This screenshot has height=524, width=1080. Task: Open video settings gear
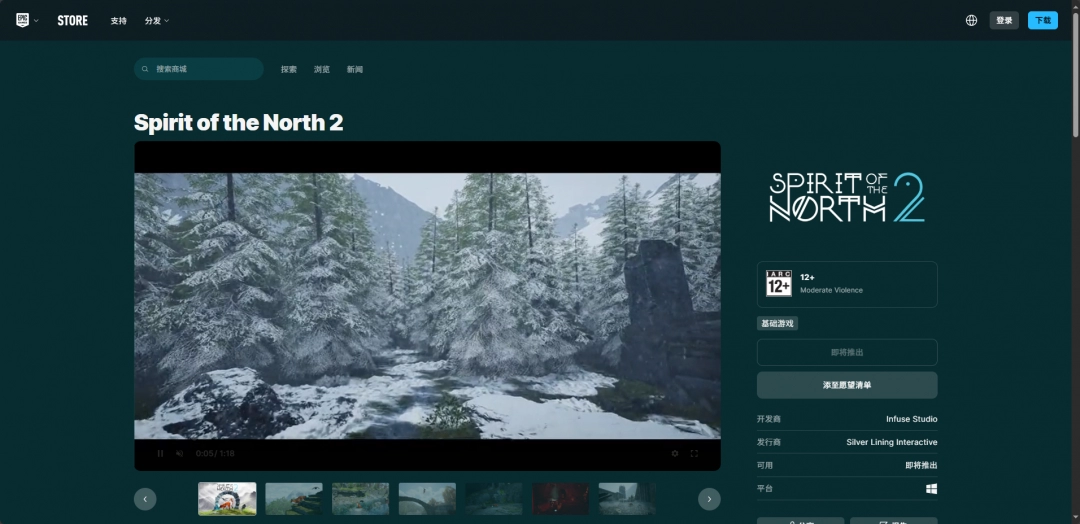tap(675, 454)
